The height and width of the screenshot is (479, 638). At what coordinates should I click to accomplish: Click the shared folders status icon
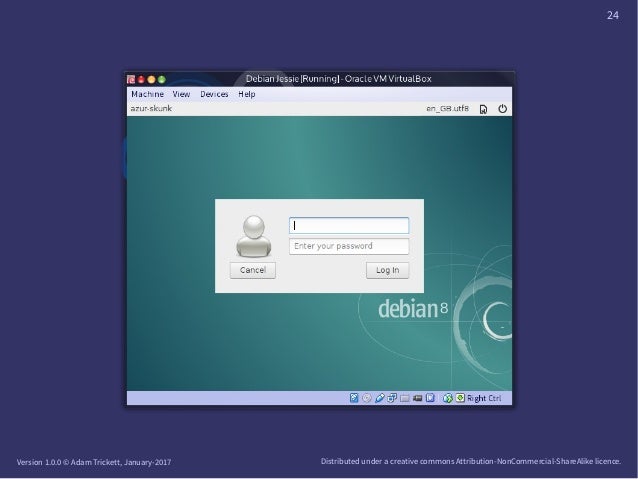pos(404,398)
